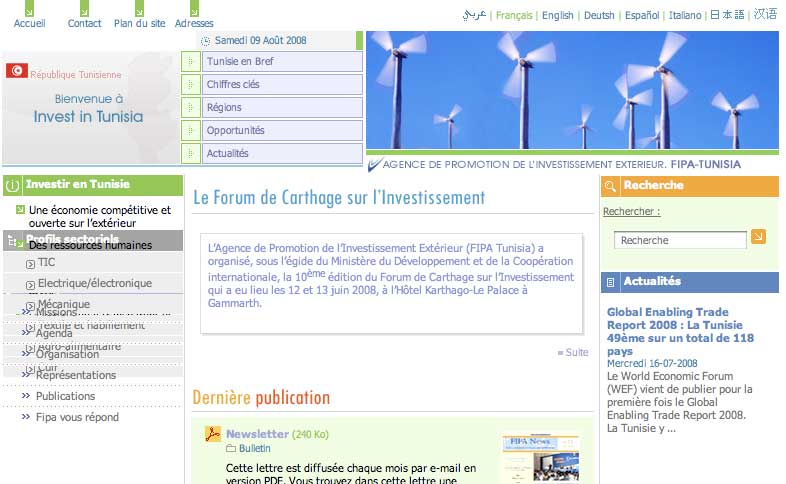Screen dimensions: 786x484
Task: Click the green arrow above Accueil
Action: tap(29, 9)
